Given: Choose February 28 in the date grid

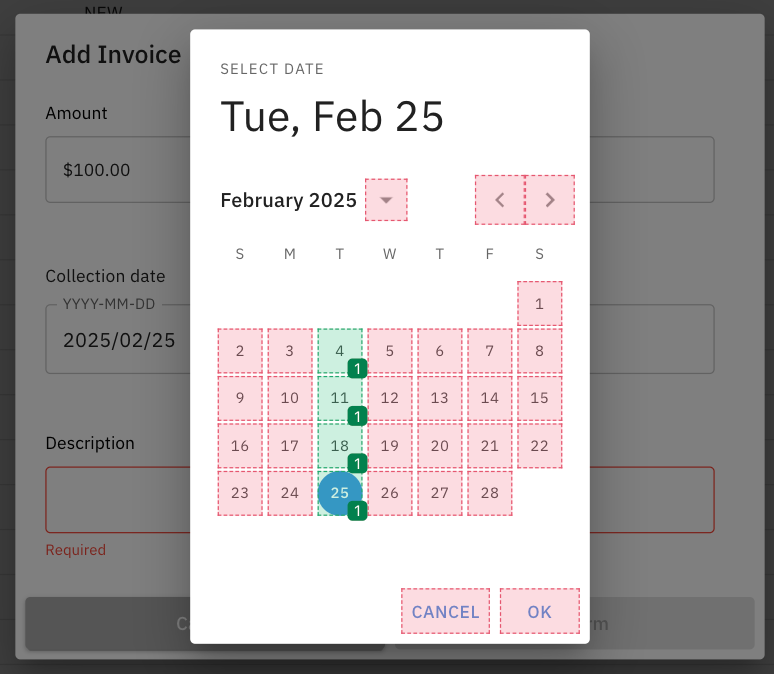Looking at the screenshot, I should coord(490,493).
